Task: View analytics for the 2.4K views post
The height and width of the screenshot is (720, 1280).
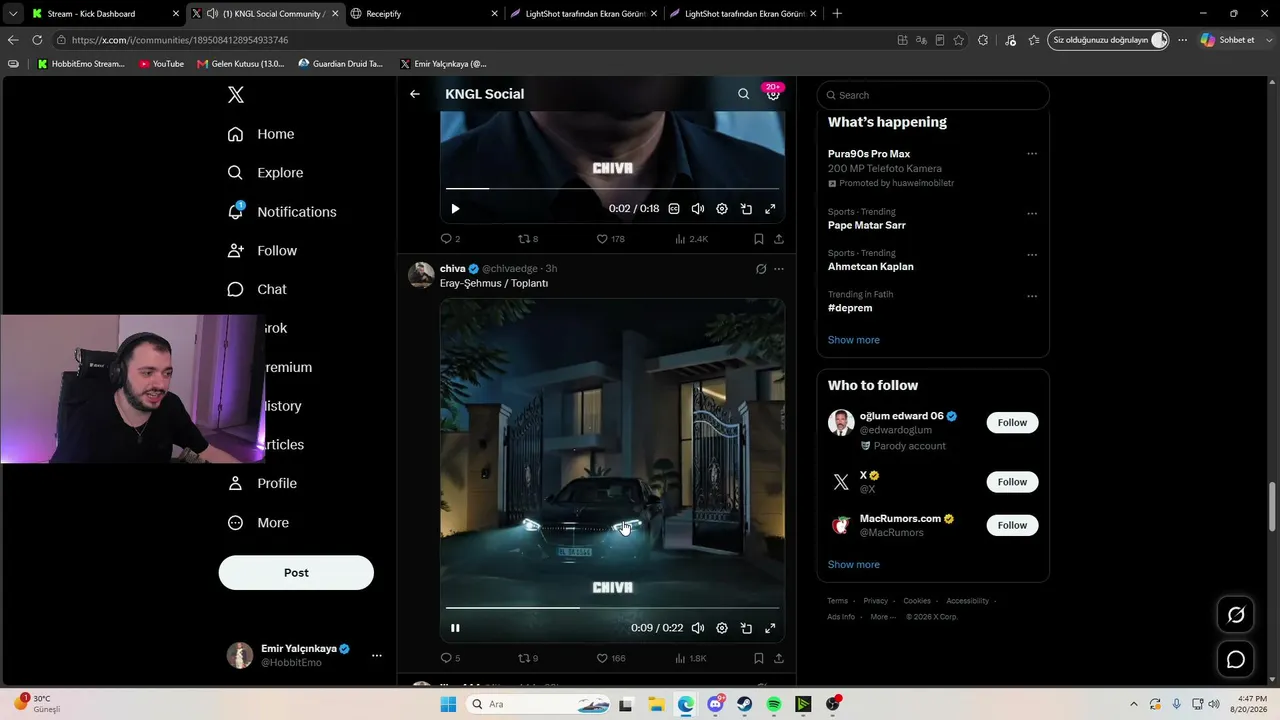Action: pyautogui.click(x=692, y=239)
